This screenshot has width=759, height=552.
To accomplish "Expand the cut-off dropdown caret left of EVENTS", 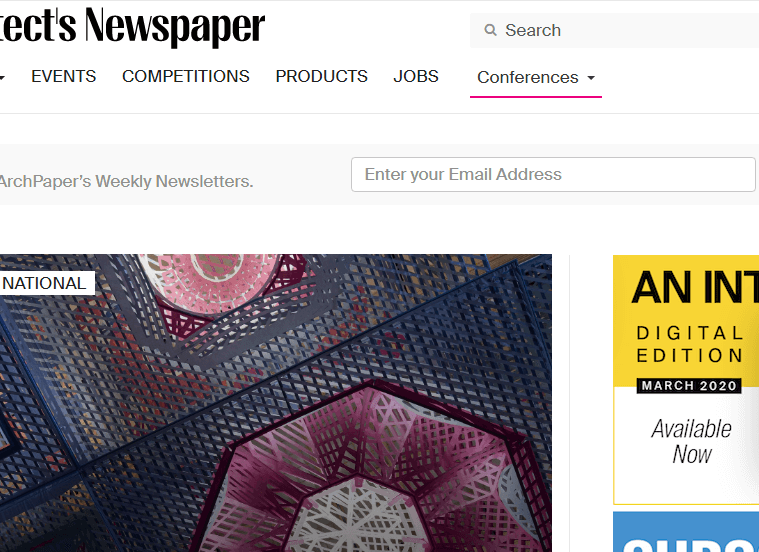I will pyautogui.click(x=2, y=77).
